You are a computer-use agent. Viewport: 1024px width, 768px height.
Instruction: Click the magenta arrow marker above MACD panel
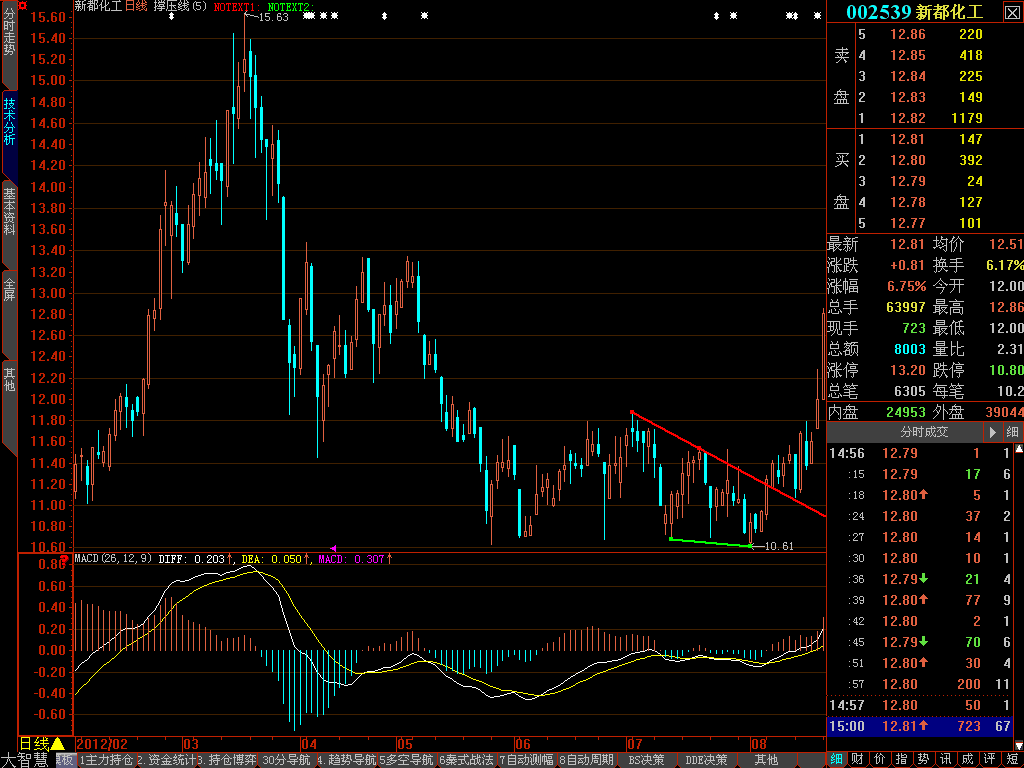333,548
